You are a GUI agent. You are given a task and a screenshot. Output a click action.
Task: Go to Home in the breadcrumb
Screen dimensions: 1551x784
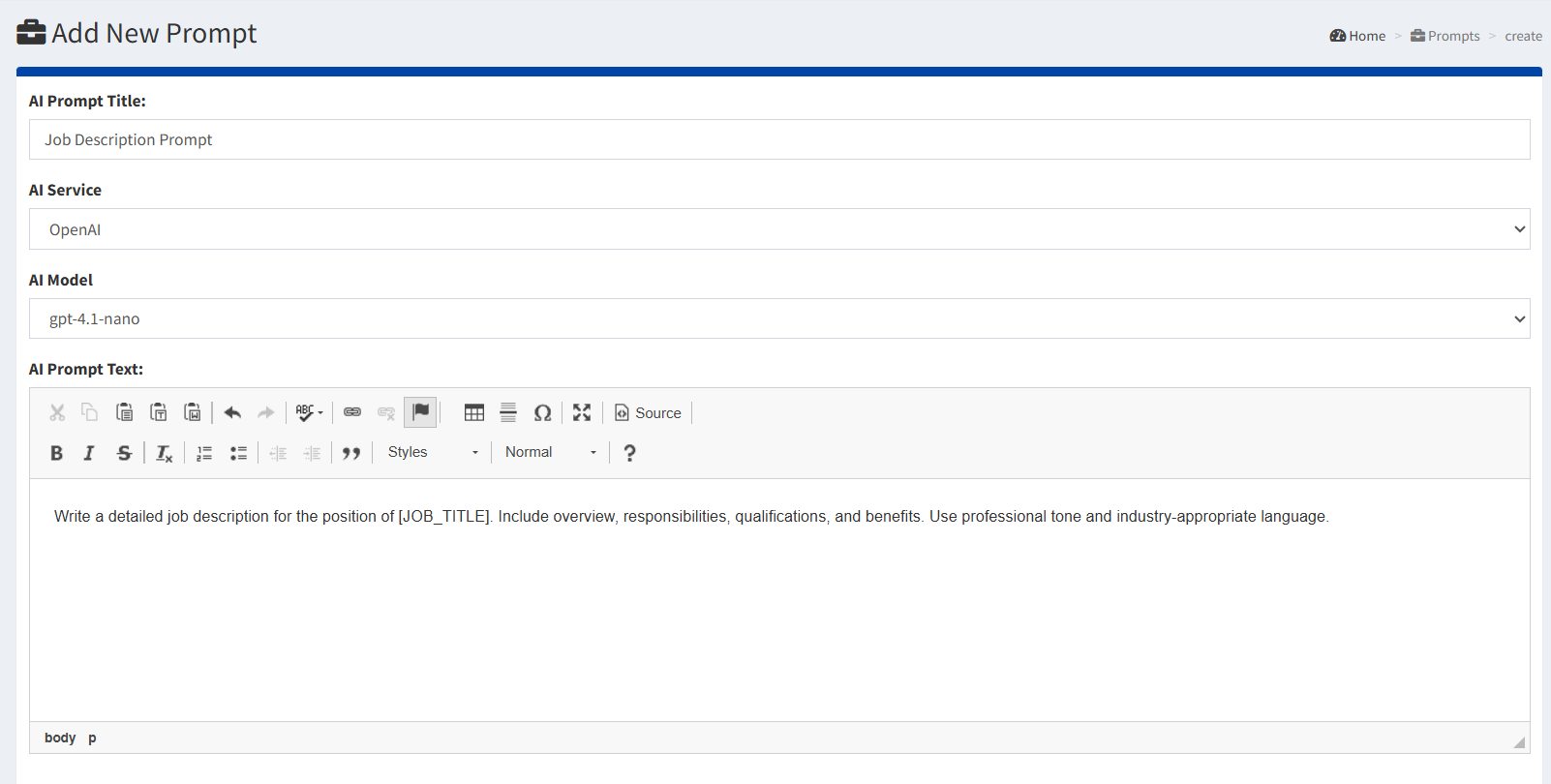click(x=1357, y=36)
